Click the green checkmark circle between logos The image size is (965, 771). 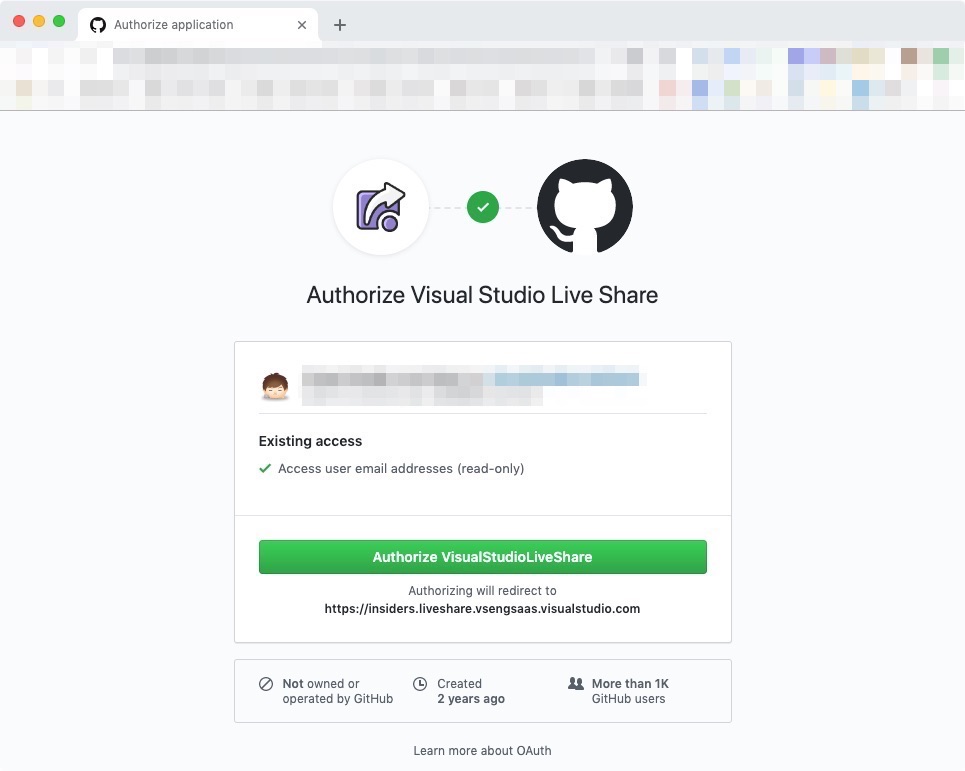coord(482,207)
